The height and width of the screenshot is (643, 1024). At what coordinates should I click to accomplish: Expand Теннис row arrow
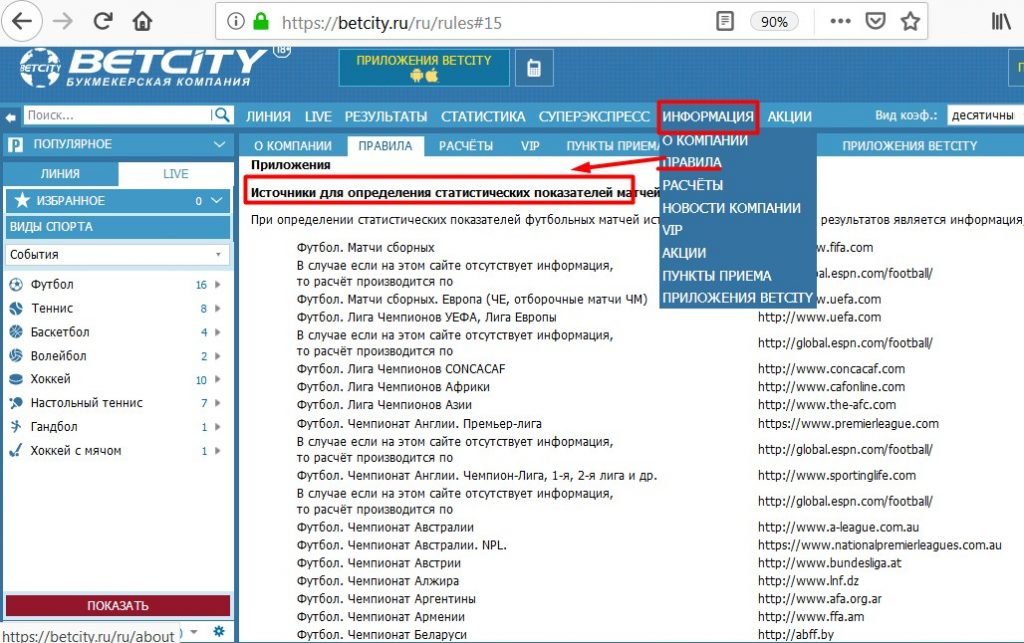pyautogui.click(x=217, y=308)
